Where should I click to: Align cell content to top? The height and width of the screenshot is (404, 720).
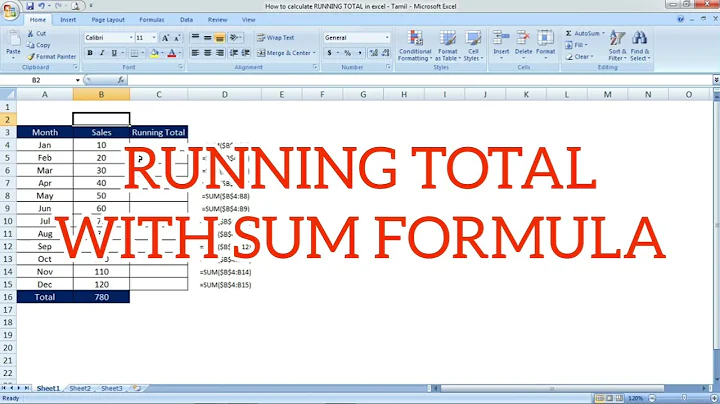point(195,38)
